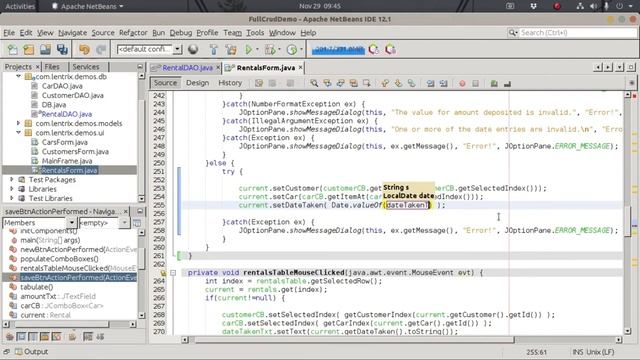The height and width of the screenshot is (360, 640).
Task: Click the memory usage garbage collection bar
Action: pos(338,50)
